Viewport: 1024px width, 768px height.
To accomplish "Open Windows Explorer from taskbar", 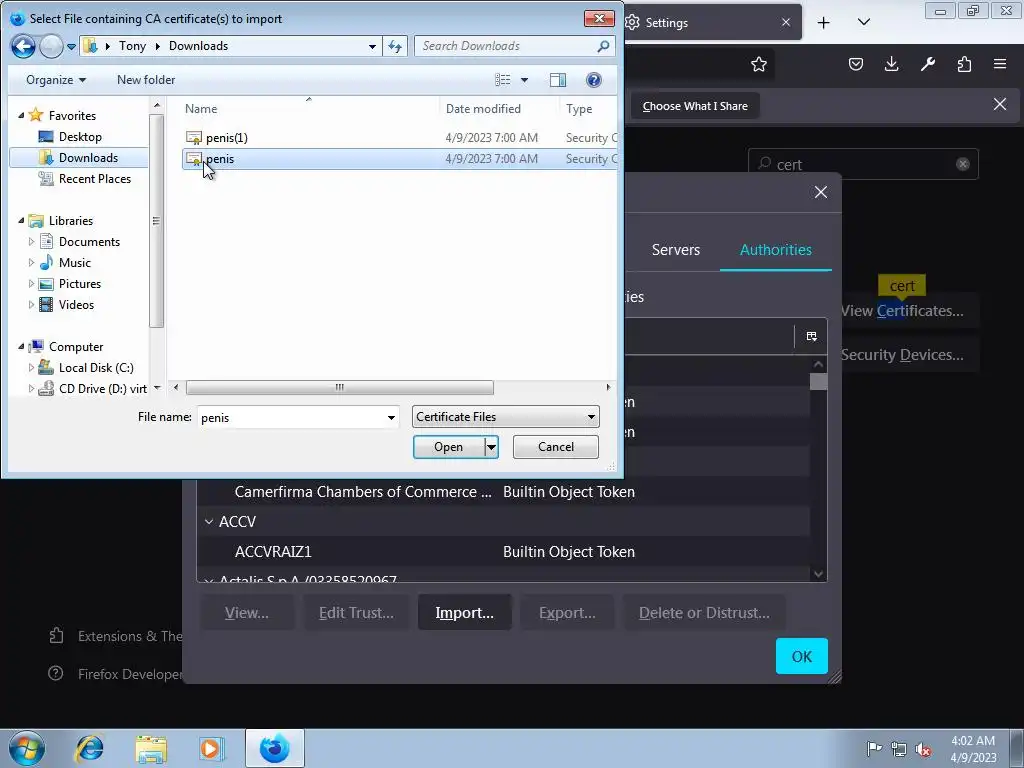I will pos(151,748).
